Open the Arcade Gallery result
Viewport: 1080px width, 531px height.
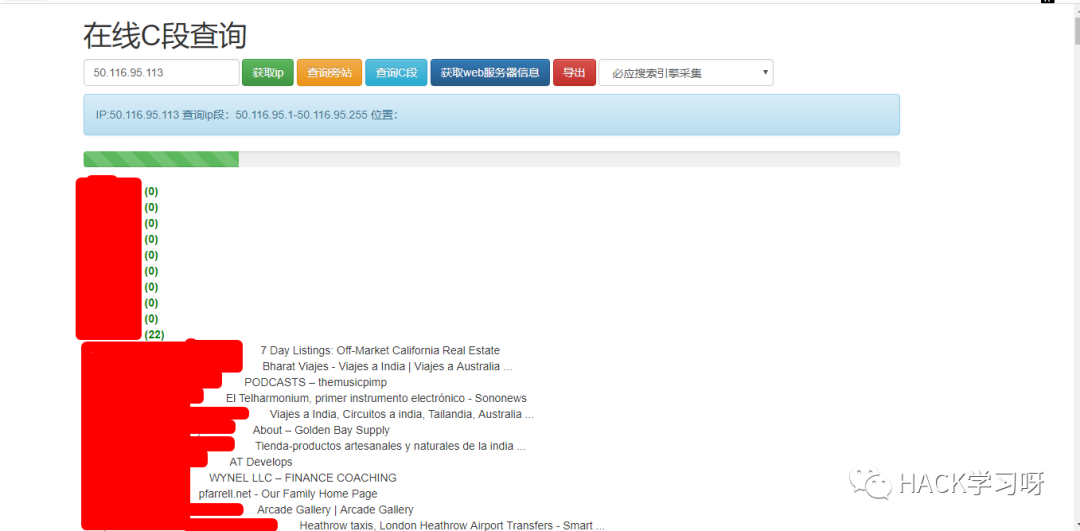[x=335, y=510]
